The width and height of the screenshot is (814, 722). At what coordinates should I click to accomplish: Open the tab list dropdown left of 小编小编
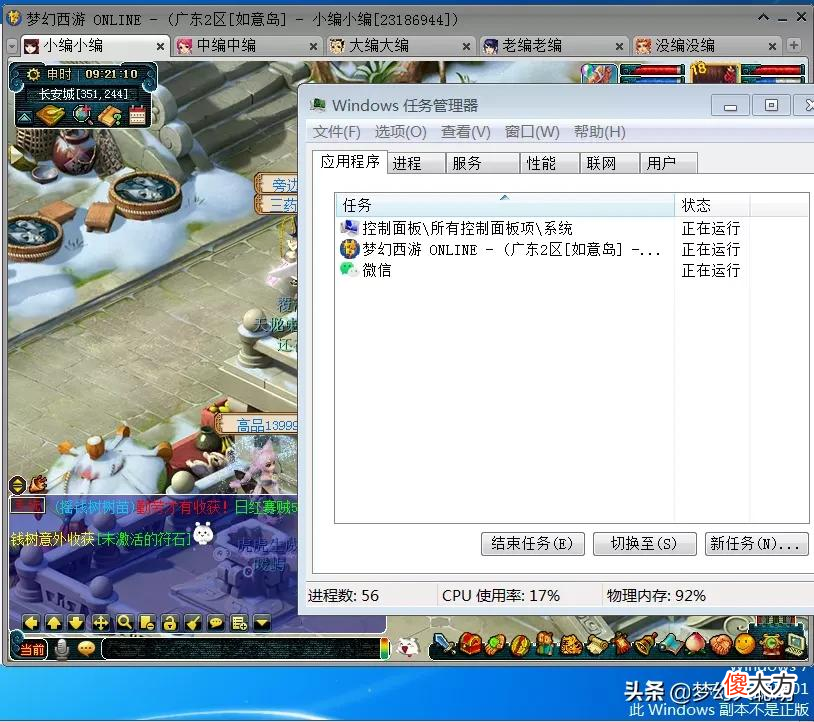[x=12, y=47]
